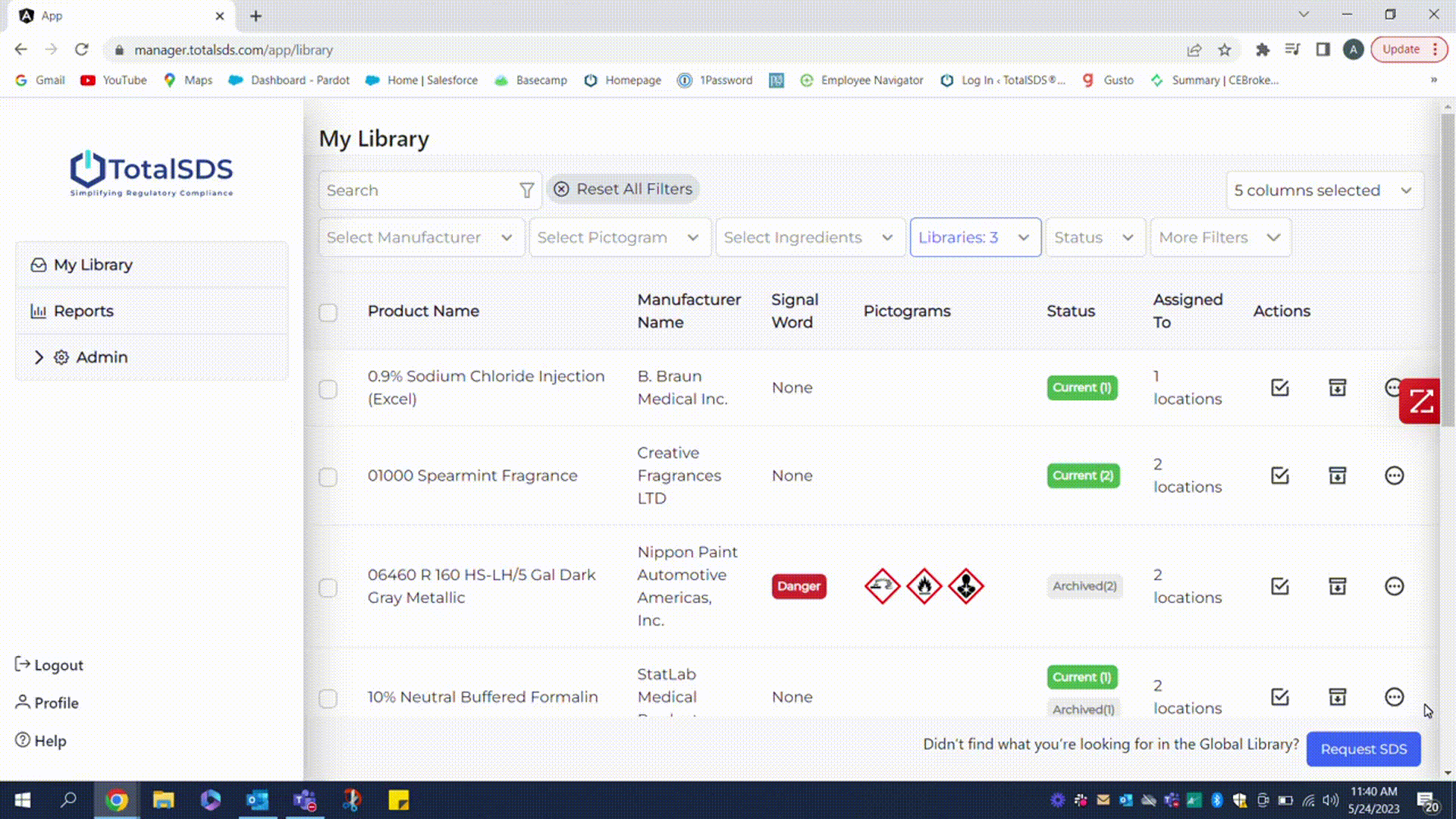Check the select-all checkbox in table header
Viewport: 1456px width, 819px height.
pyautogui.click(x=328, y=312)
